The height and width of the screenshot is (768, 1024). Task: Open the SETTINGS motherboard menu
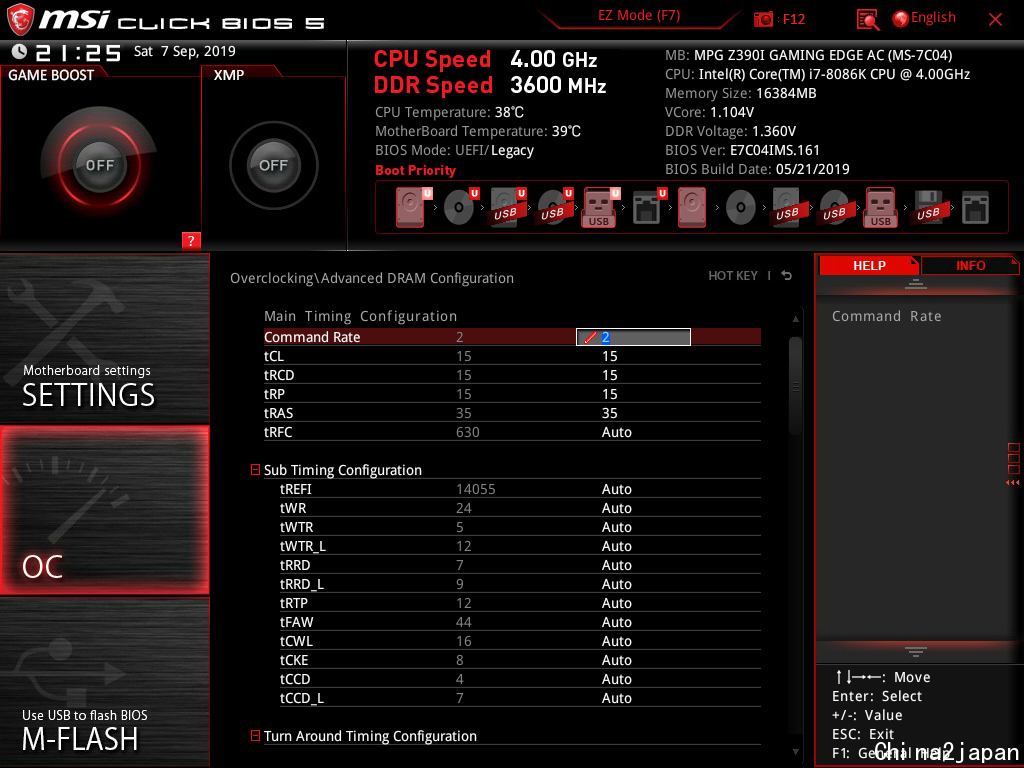click(104, 338)
